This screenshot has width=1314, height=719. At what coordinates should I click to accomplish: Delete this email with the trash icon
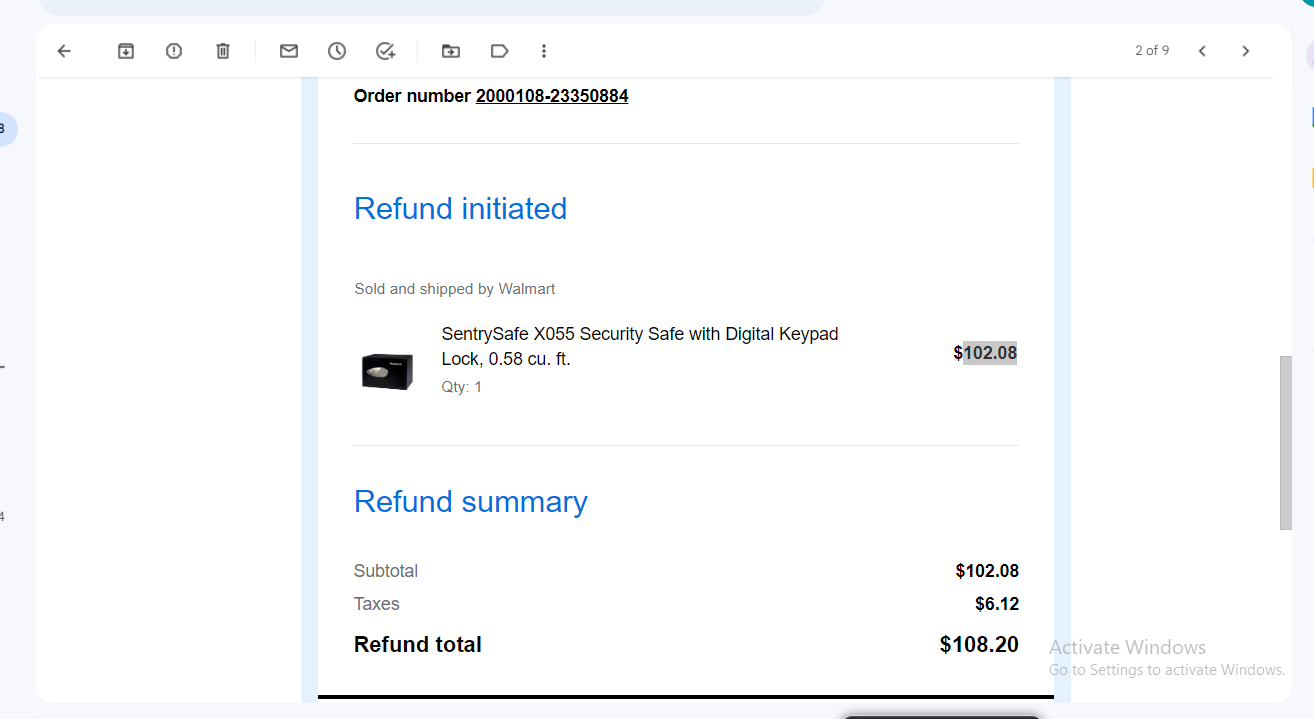pyautogui.click(x=223, y=51)
